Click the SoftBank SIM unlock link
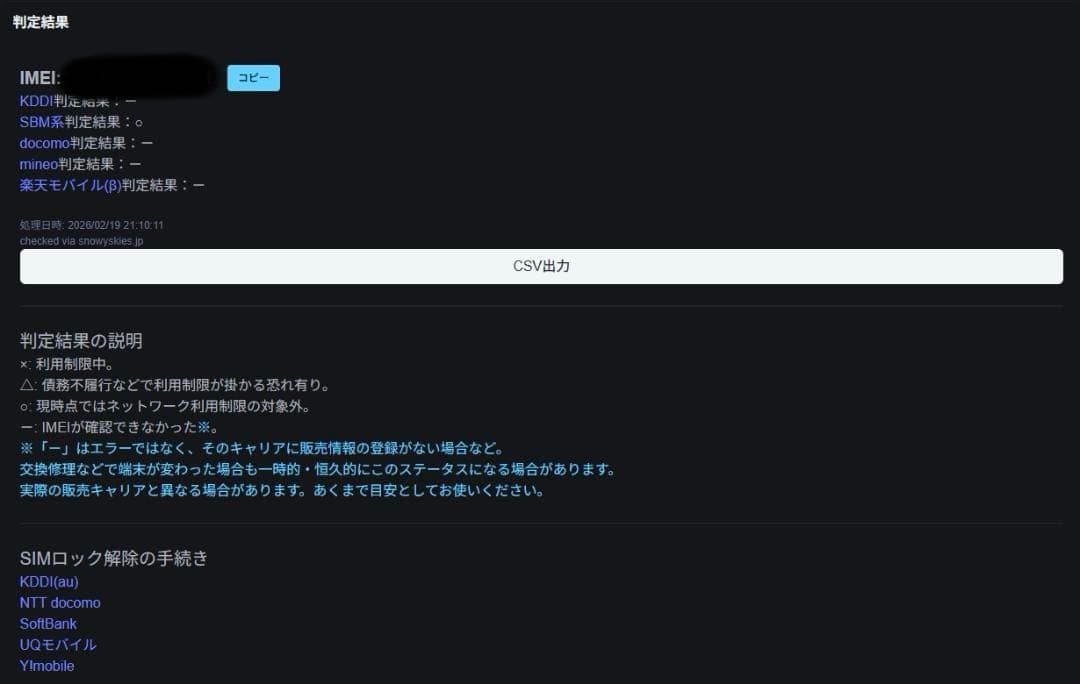The image size is (1080, 684). pyautogui.click(x=48, y=623)
